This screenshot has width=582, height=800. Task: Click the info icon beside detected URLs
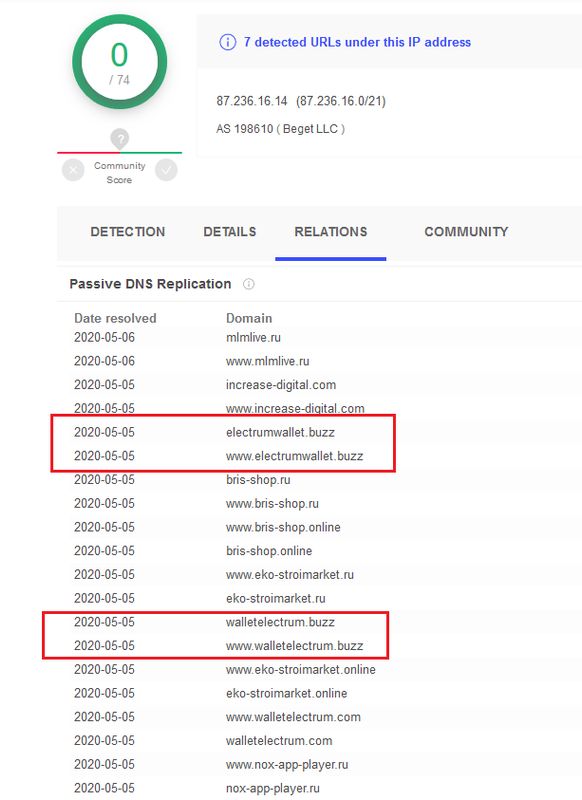227,42
